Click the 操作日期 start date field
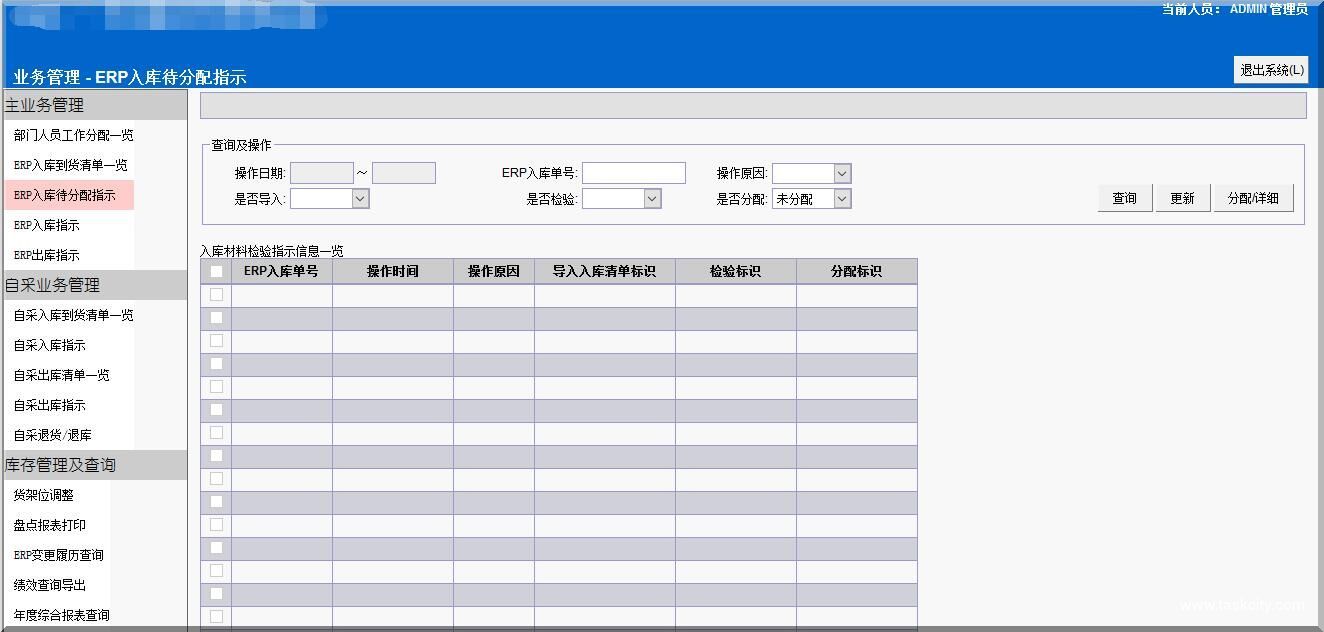 tap(321, 174)
